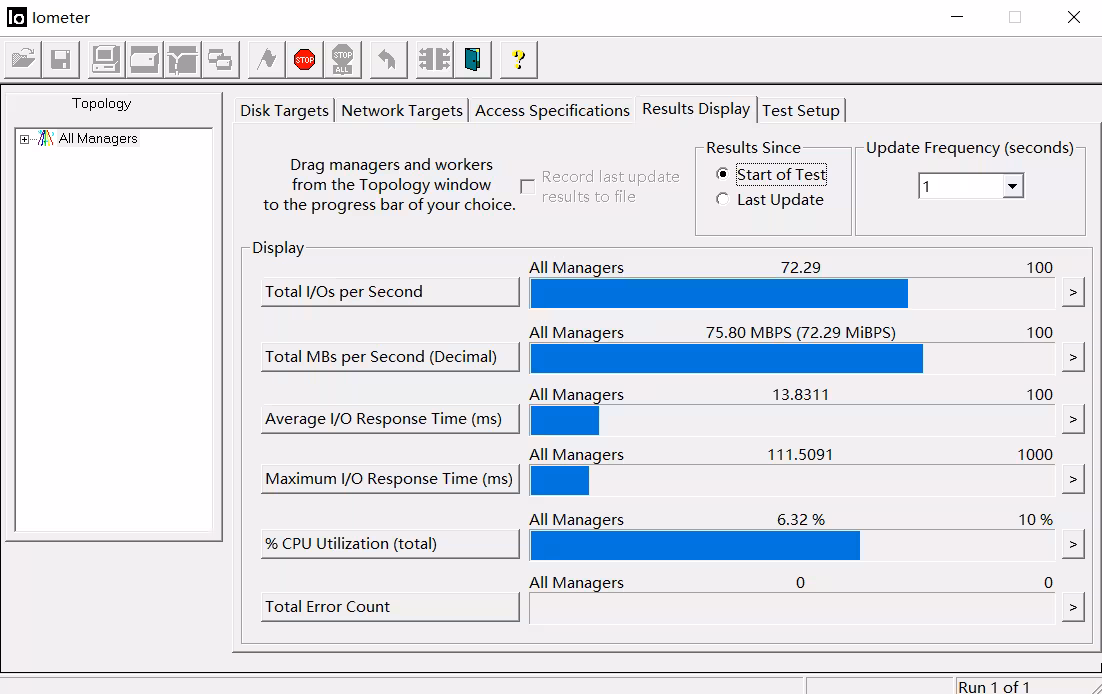Viewport: 1102px width, 694px height.
Task: Open the Update Frequency dropdown arrow
Action: pyautogui.click(x=1012, y=186)
